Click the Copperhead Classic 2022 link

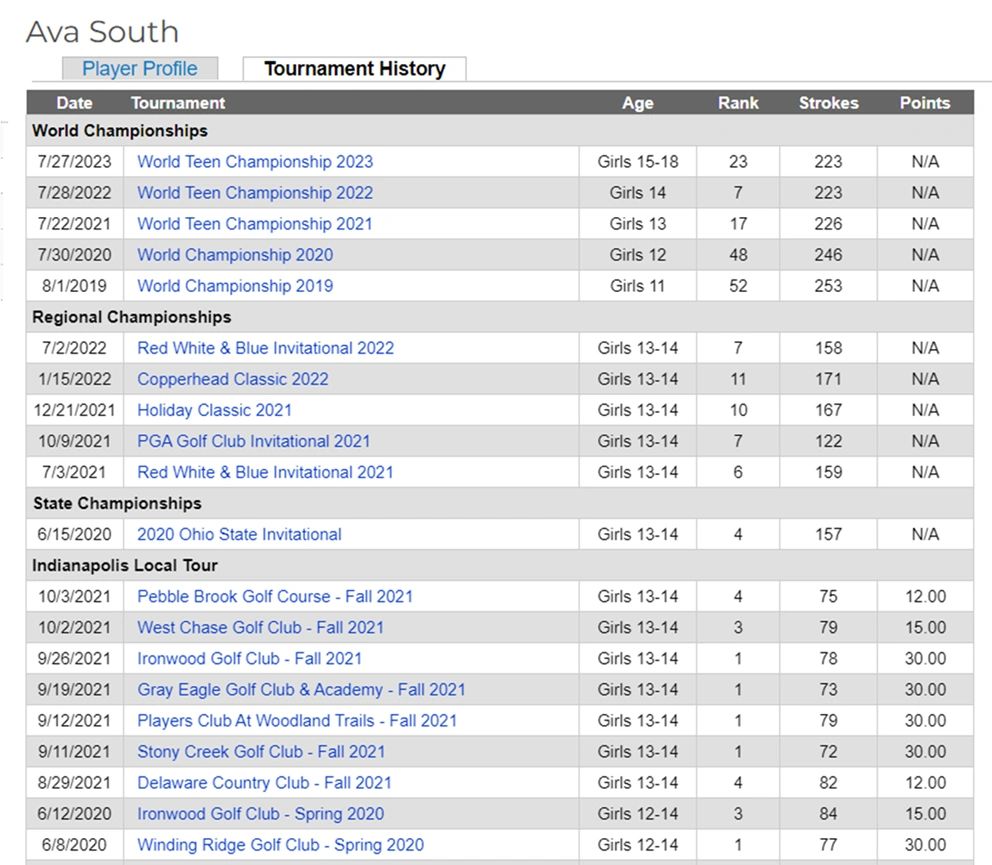233,379
